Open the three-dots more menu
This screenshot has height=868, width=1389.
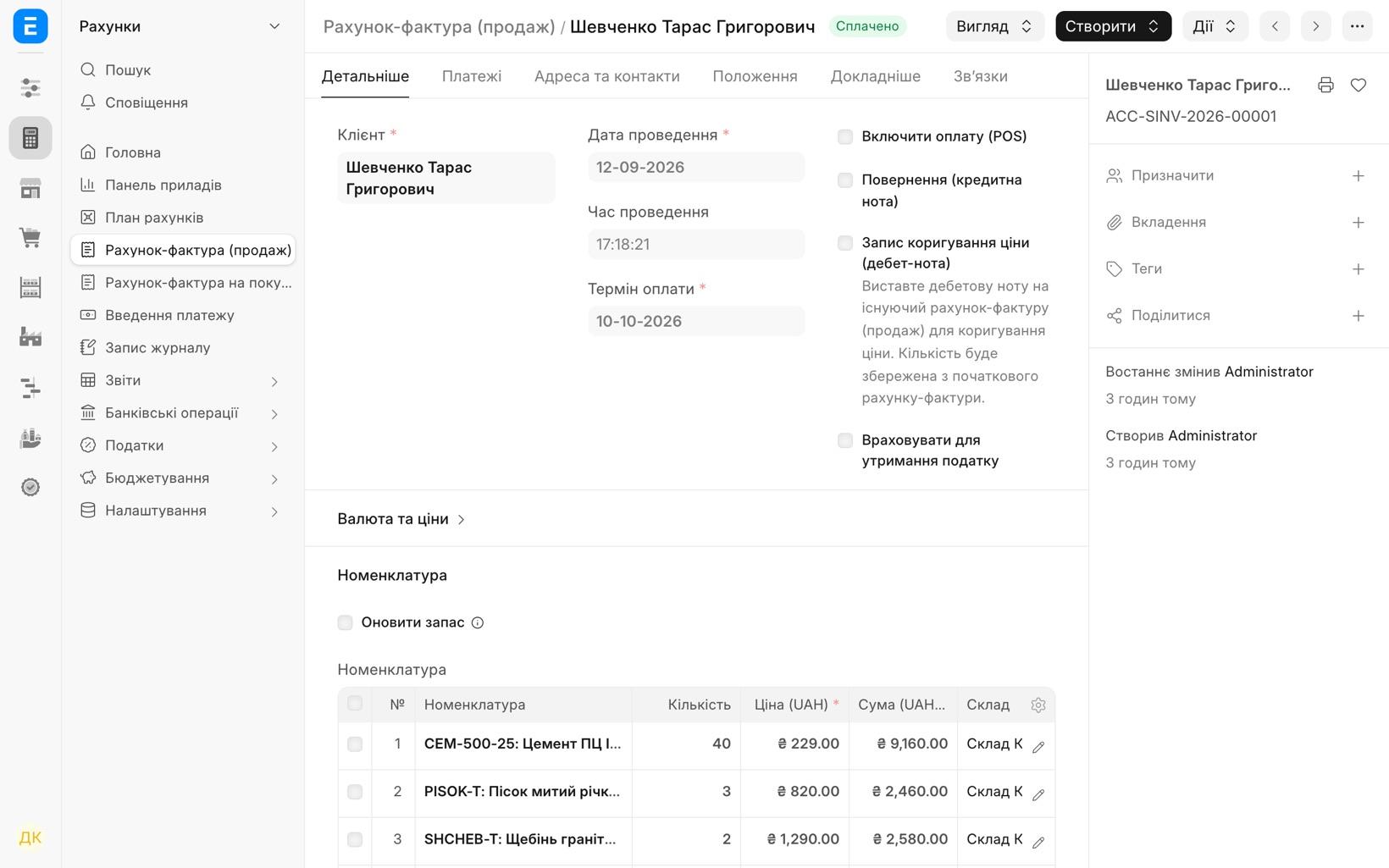pyautogui.click(x=1357, y=26)
